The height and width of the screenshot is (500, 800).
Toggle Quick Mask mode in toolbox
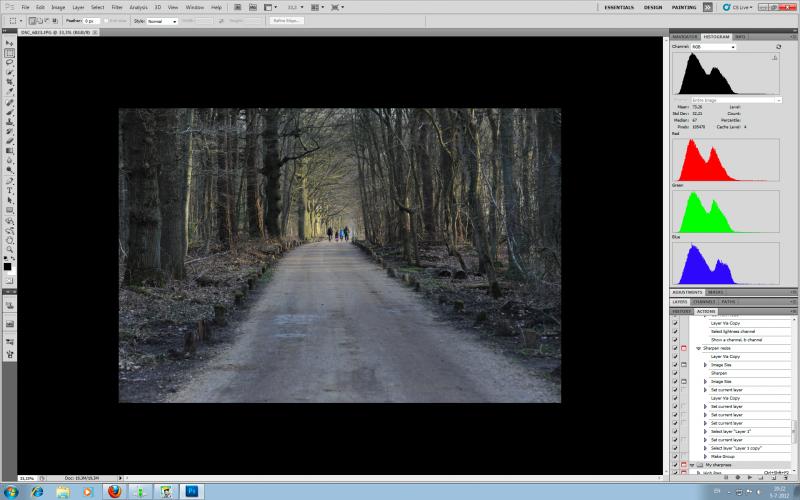9,281
